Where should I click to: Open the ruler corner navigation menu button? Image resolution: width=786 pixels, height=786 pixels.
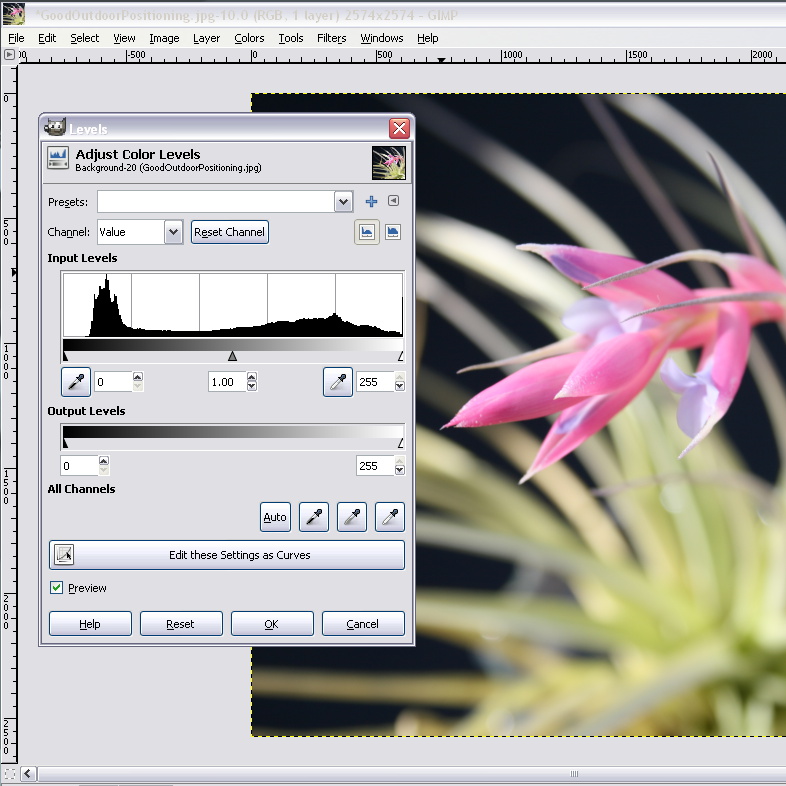(x=9, y=54)
